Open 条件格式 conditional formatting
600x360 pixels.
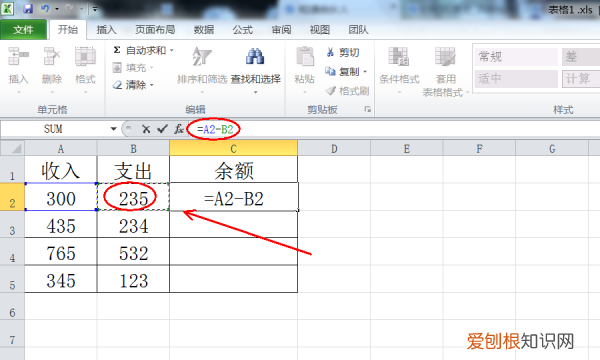pos(399,69)
